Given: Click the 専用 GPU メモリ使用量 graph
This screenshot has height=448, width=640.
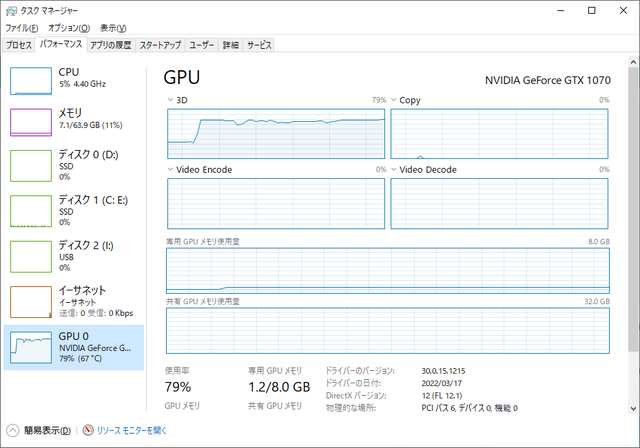Looking at the screenshot, I should click(387, 268).
